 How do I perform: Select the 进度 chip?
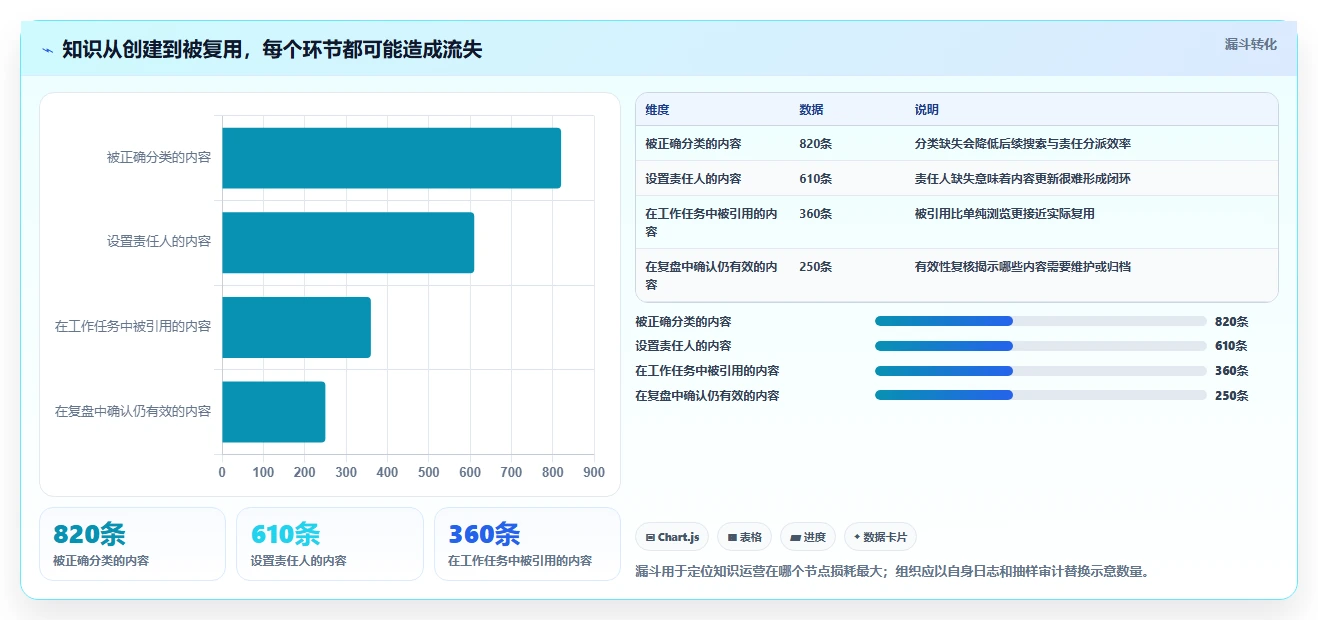coord(808,537)
